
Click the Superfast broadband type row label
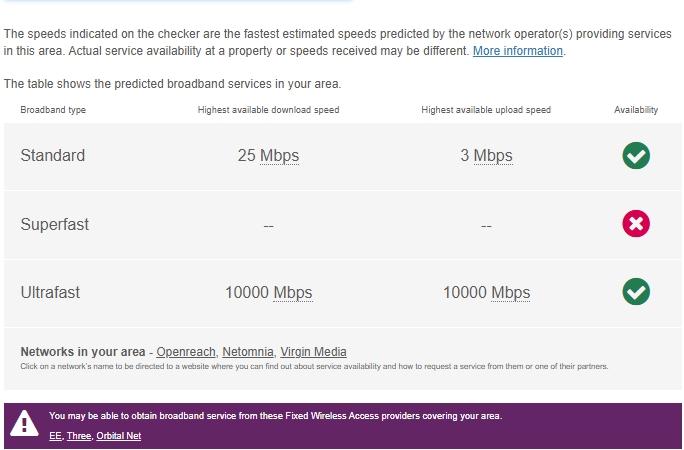[55, 224]
